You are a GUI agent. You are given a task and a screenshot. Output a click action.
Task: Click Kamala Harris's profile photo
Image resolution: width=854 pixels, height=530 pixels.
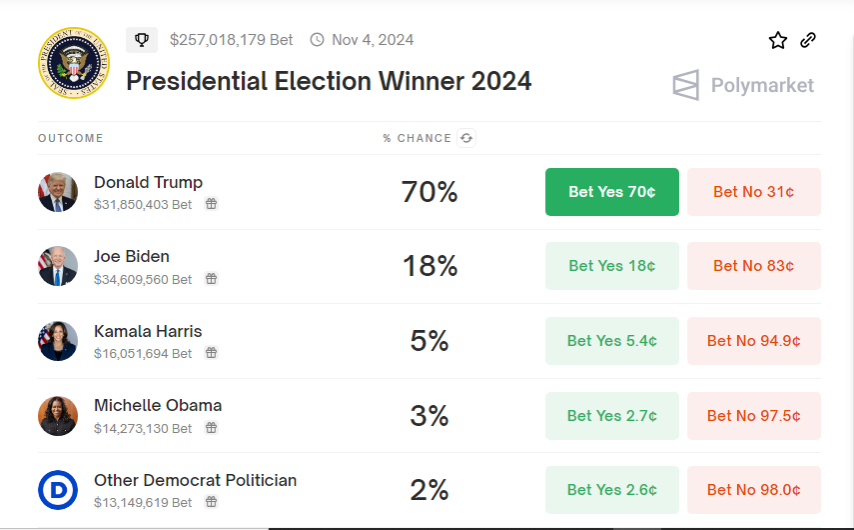click(x=58, y=341)
